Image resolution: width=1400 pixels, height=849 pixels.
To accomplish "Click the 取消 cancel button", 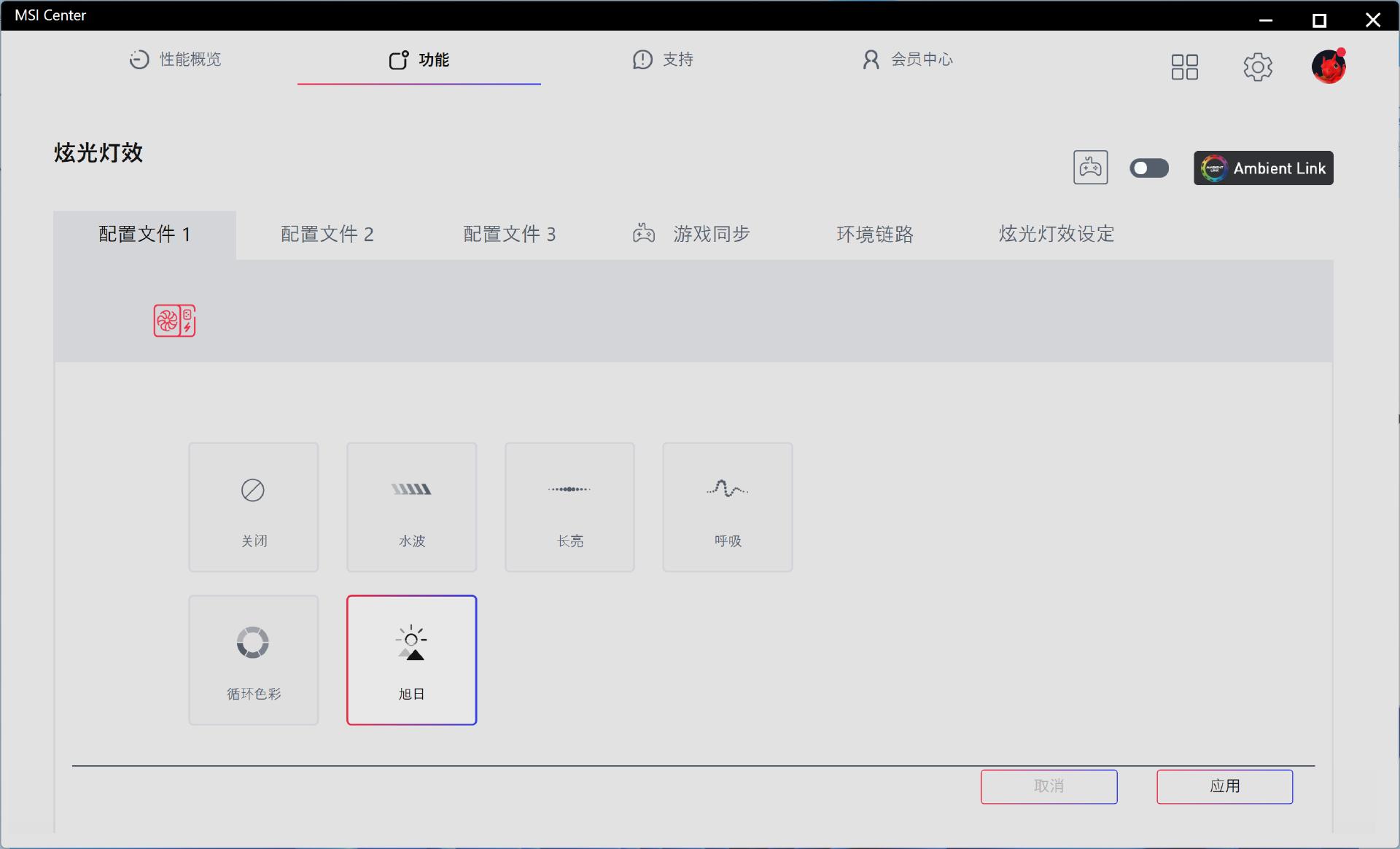I will (x=1049, y=786).
